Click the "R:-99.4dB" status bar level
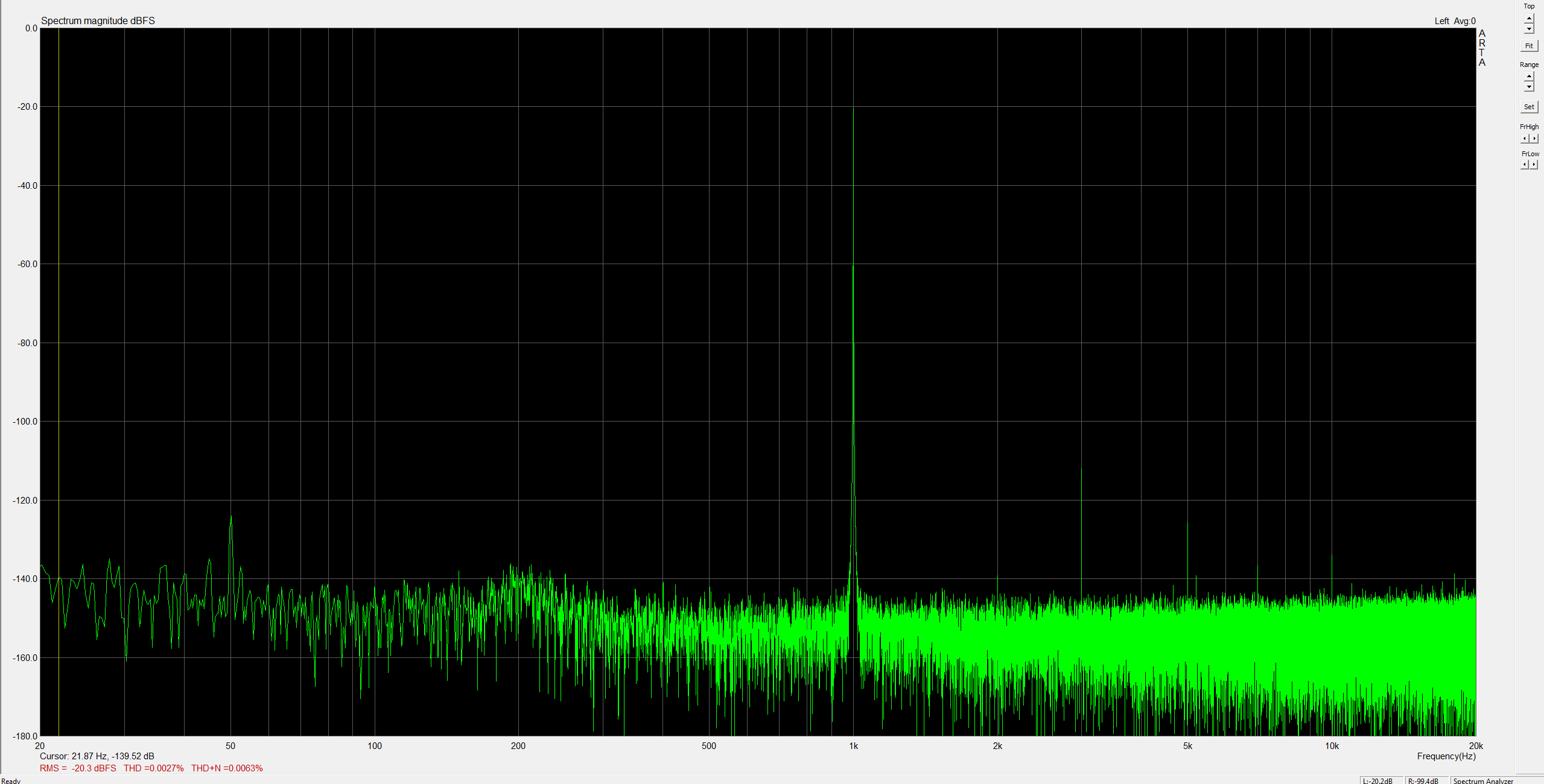The height and width of the screenshot is (784, 1544). 1423,781
